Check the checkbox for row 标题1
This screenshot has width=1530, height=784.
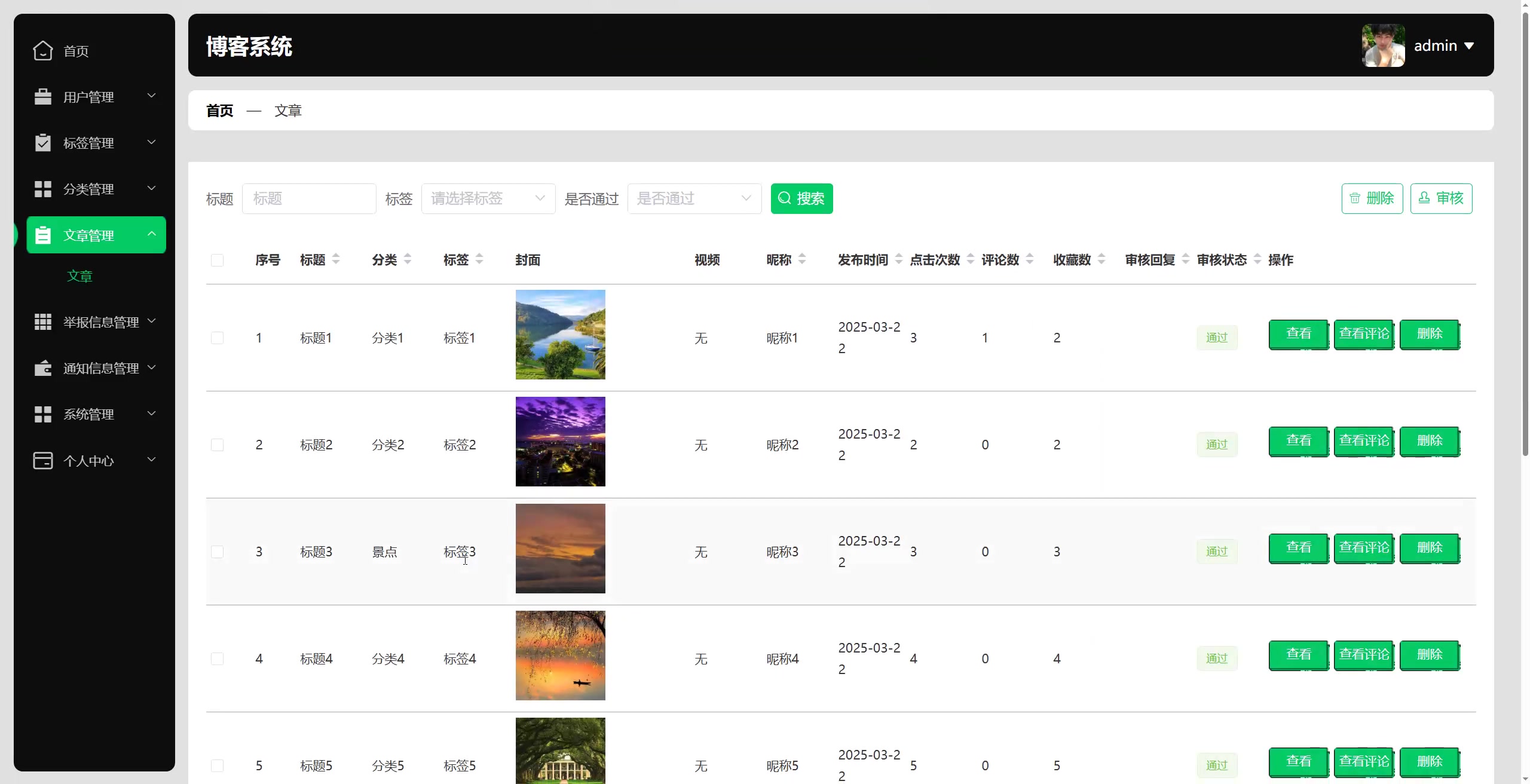[217, 337]
